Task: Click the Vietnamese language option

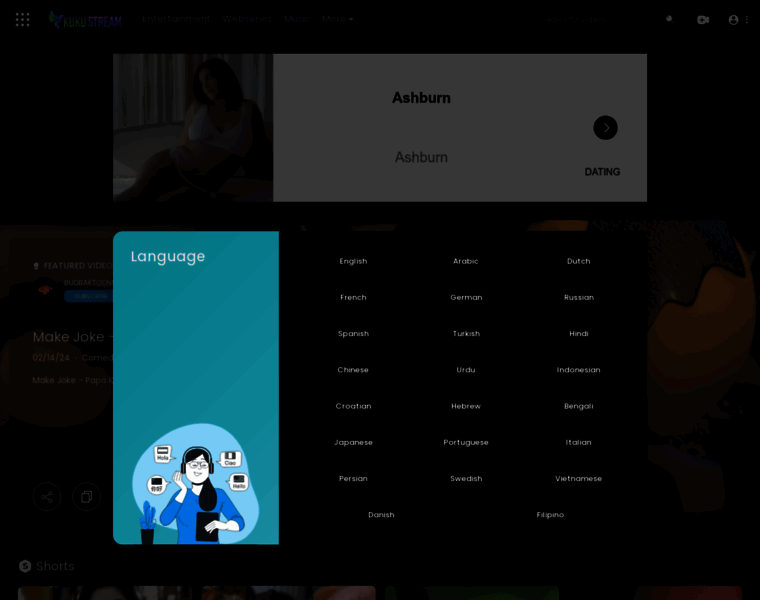Action: 578,479
